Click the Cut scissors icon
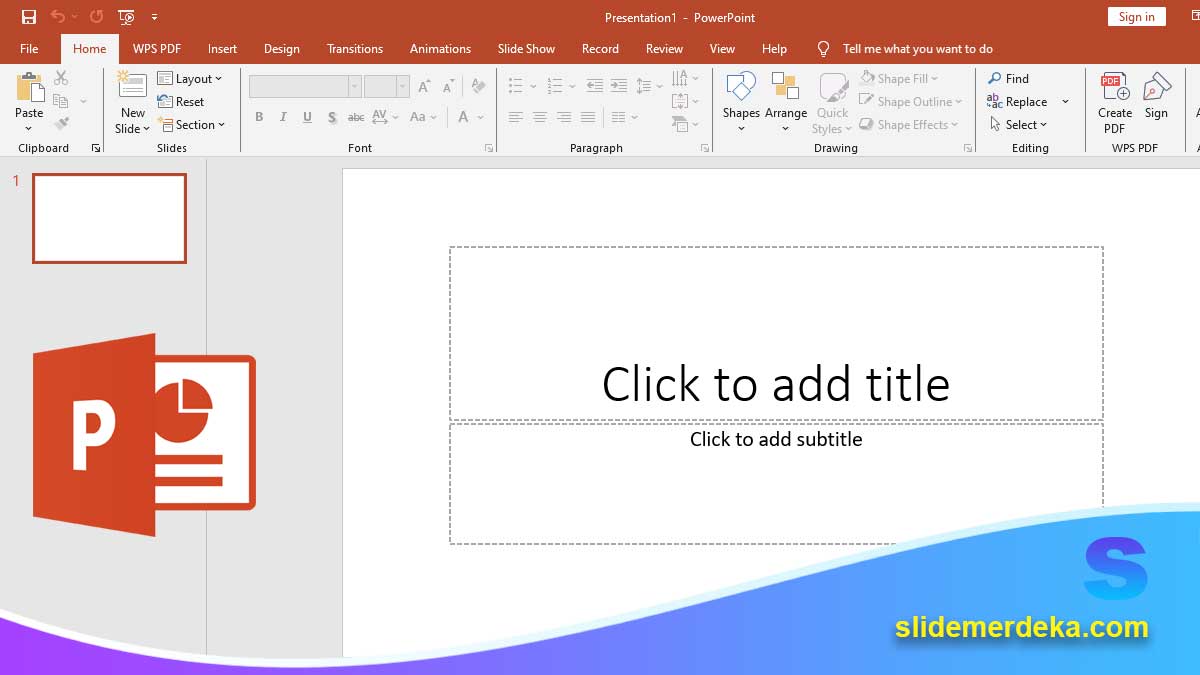The height and width of the screenshot is (675, 1200). coord(61,78)
